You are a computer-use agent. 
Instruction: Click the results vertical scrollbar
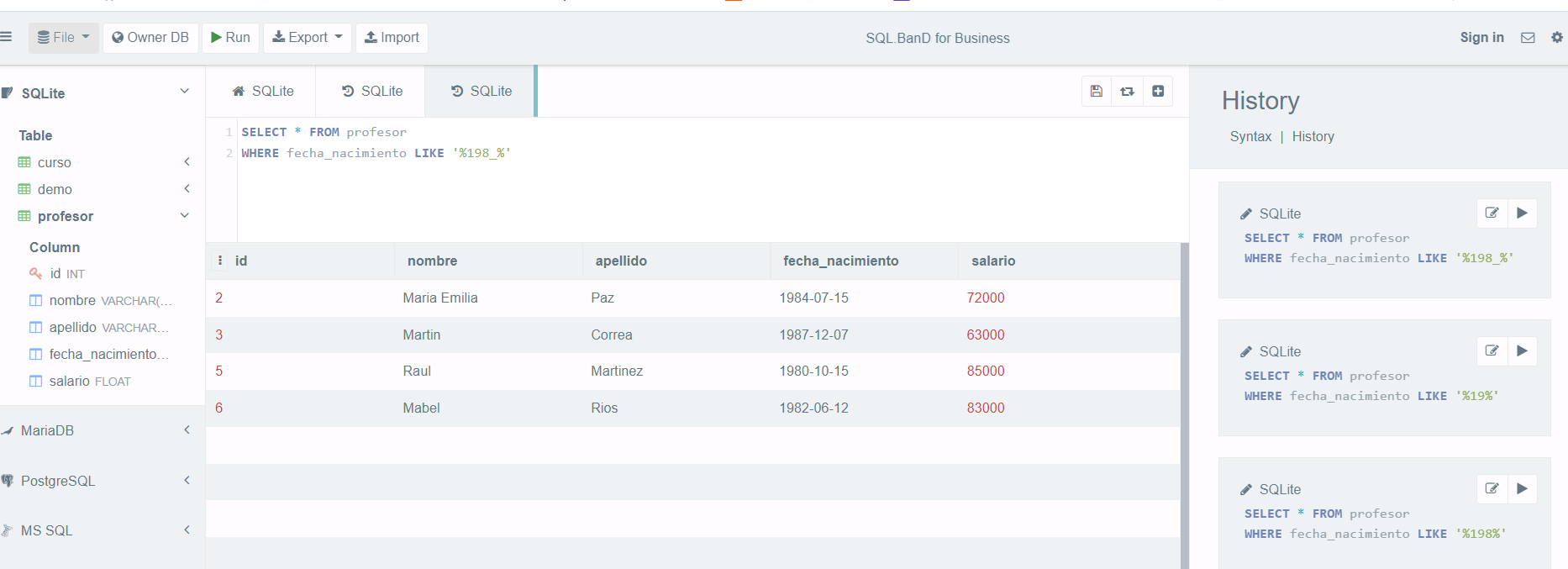point(1184,405)
